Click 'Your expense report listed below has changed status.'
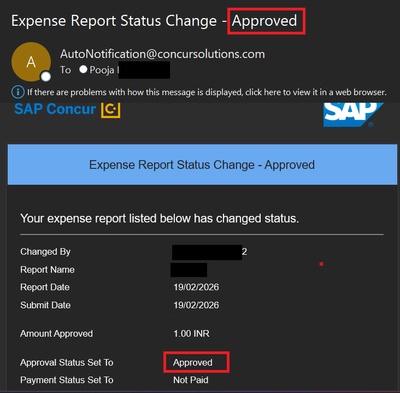The height and width of the screenshot is (393, 400). pos(159,219)
